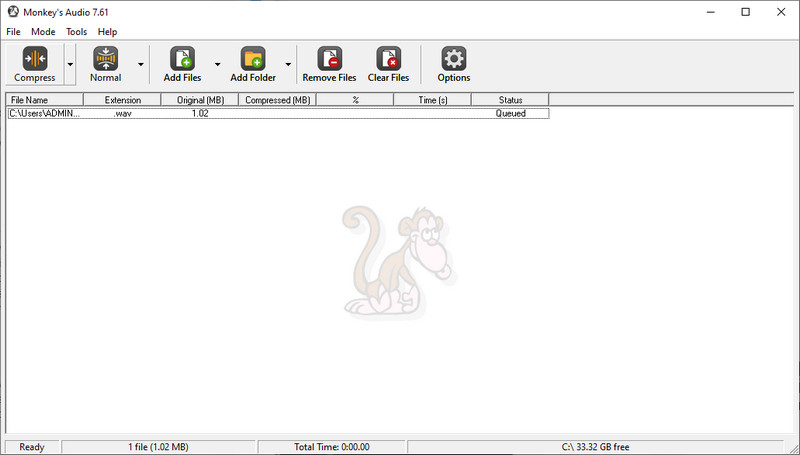Click the Remove Files icon
This screenshot has width=800, height=455.
click(x=329, y=58)
